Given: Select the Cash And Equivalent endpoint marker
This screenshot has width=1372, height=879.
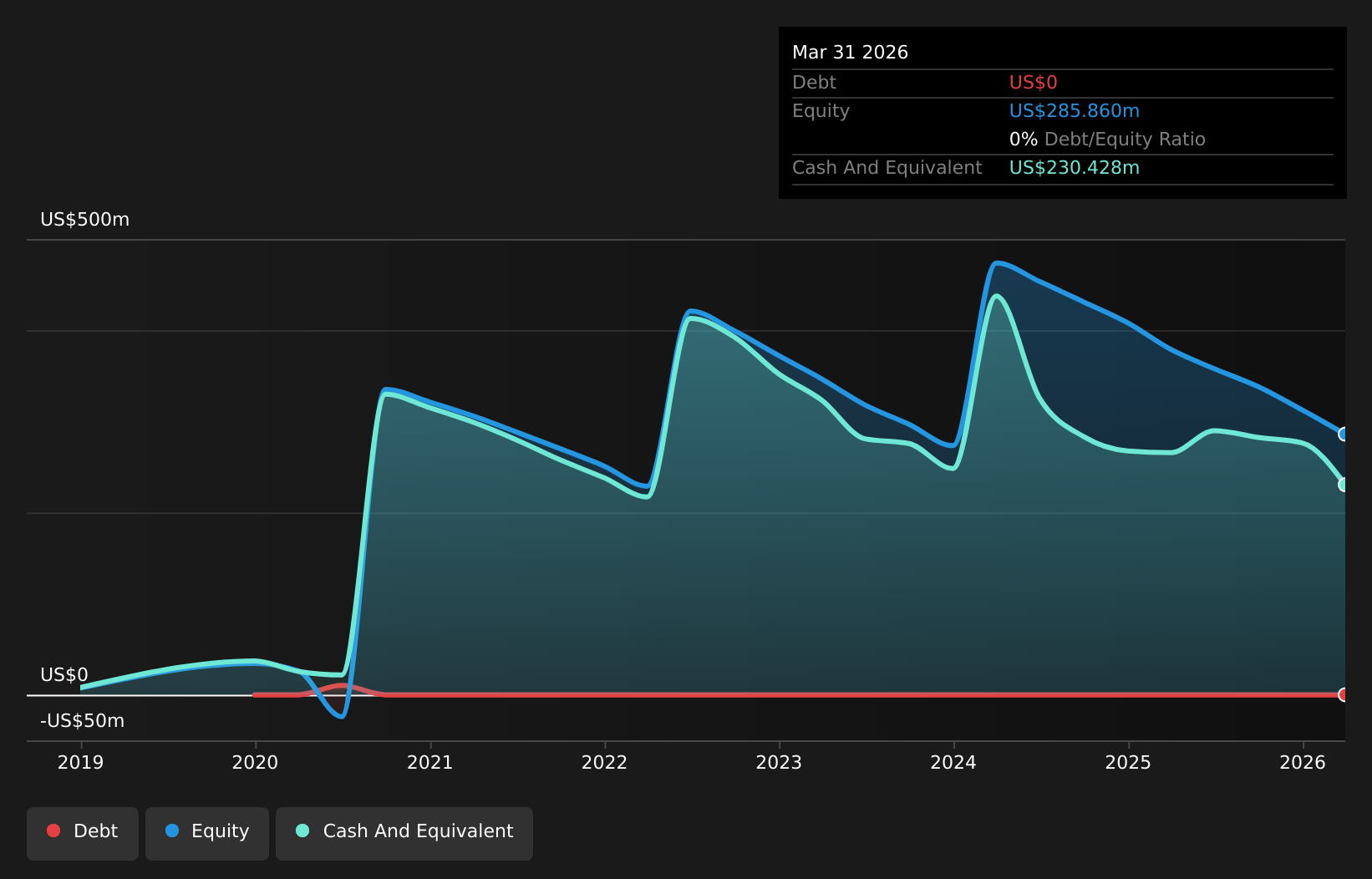Looking at the screenshot, I should 1344,485.
